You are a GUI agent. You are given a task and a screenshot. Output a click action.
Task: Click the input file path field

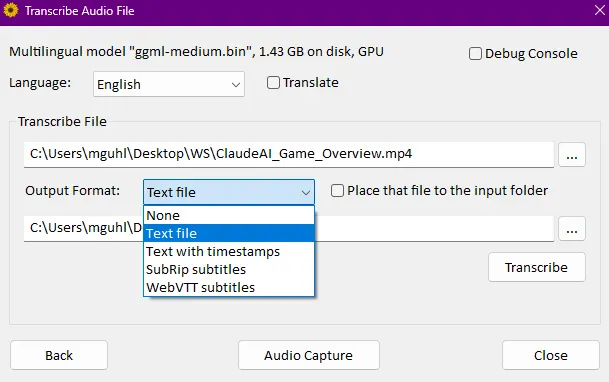[x=289, y=155]
